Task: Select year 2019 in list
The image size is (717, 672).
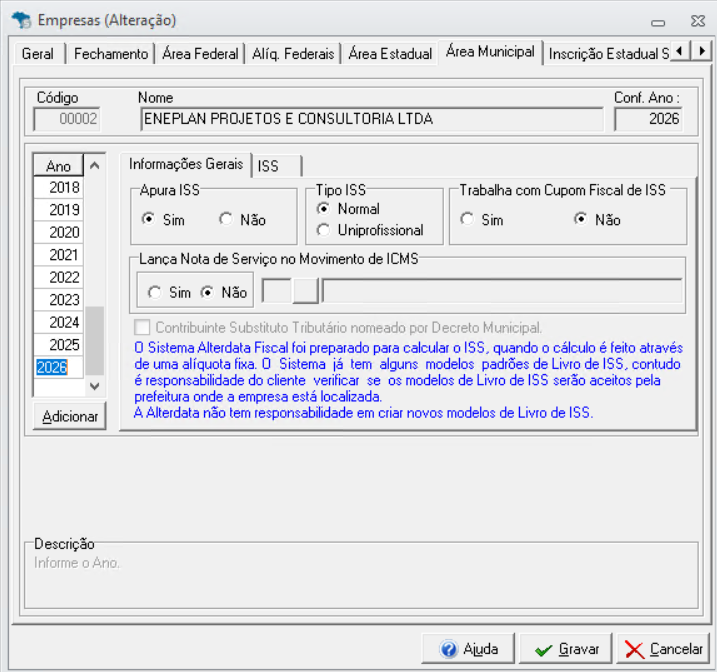Action: [x=59, y=210]
